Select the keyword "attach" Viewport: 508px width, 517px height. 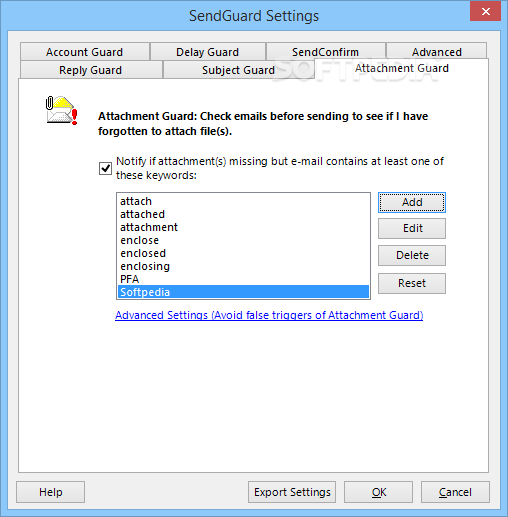(243, 201)
